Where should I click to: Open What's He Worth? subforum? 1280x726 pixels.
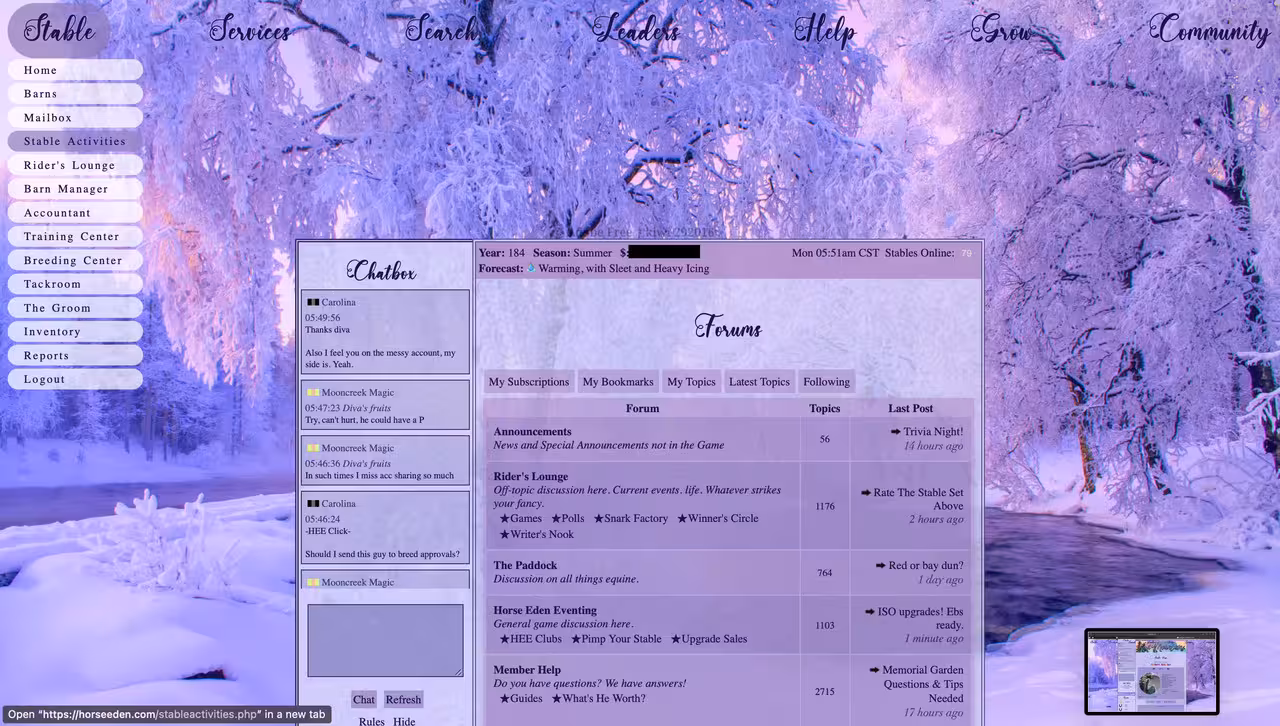click(x=599, y=699)
